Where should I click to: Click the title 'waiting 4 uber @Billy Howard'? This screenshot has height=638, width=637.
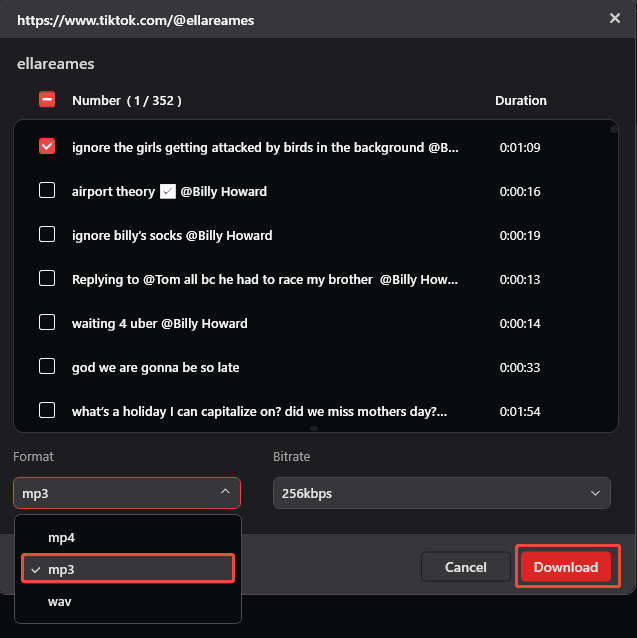point(159,323)
